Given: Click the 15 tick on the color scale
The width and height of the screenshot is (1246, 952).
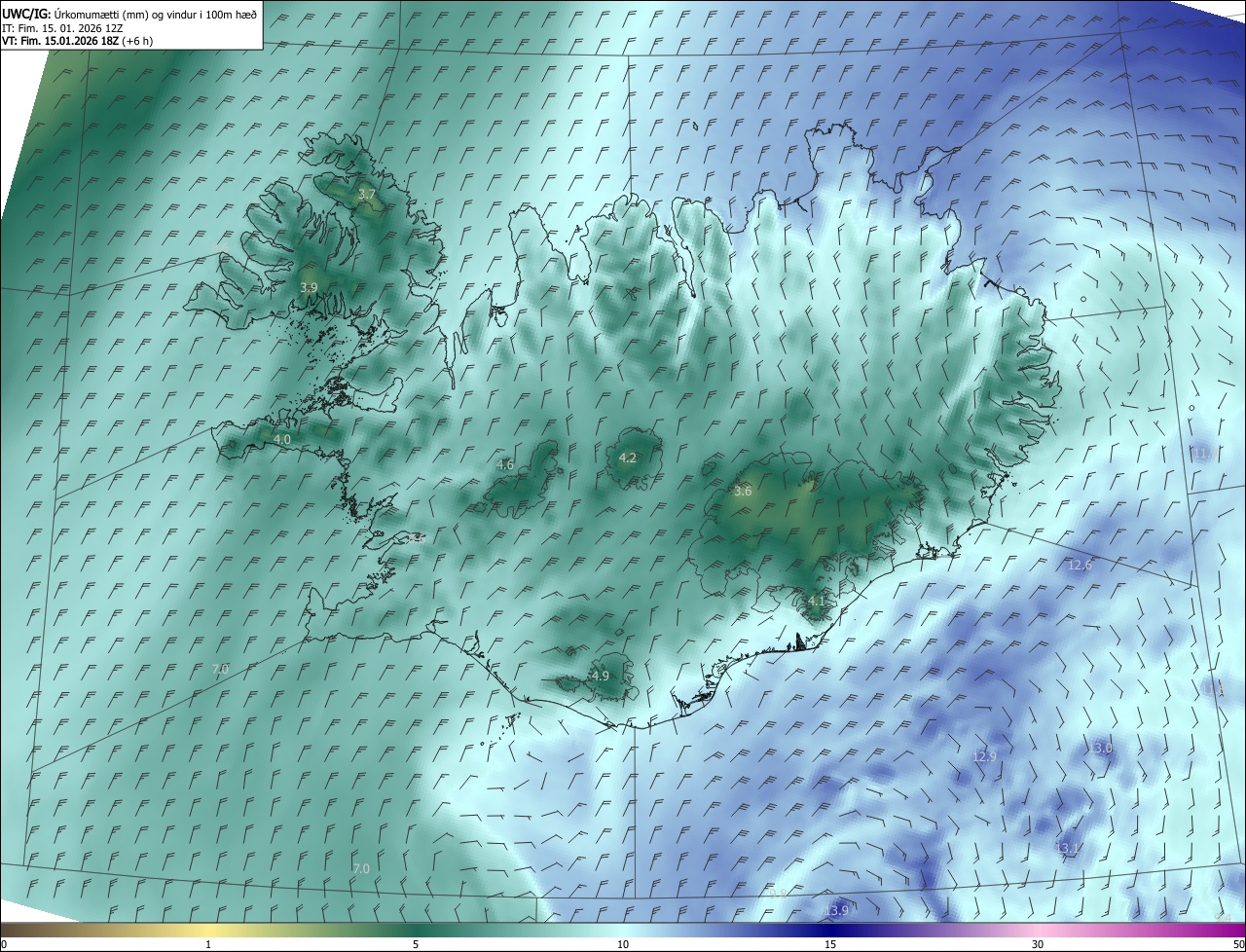Looking at the screenshot, I should tap(830, 944).
